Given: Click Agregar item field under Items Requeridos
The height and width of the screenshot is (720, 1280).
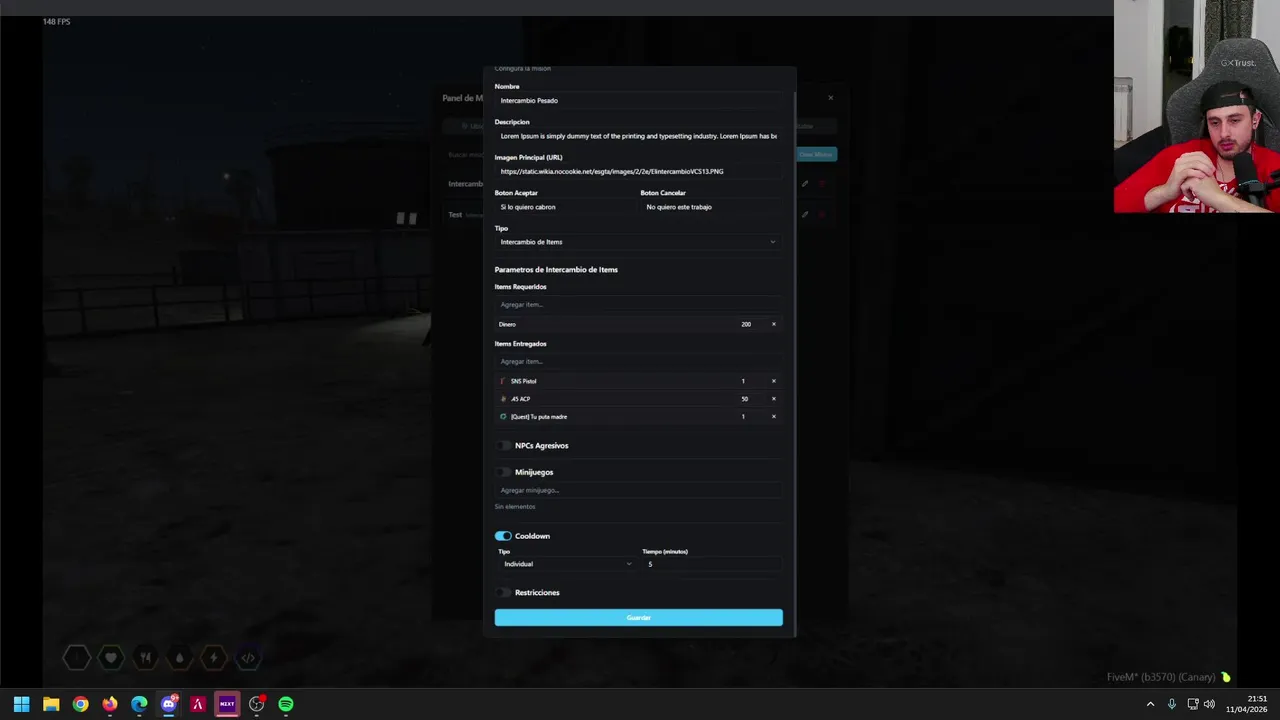Looking at the screenshot, I should tap(638, 304).
